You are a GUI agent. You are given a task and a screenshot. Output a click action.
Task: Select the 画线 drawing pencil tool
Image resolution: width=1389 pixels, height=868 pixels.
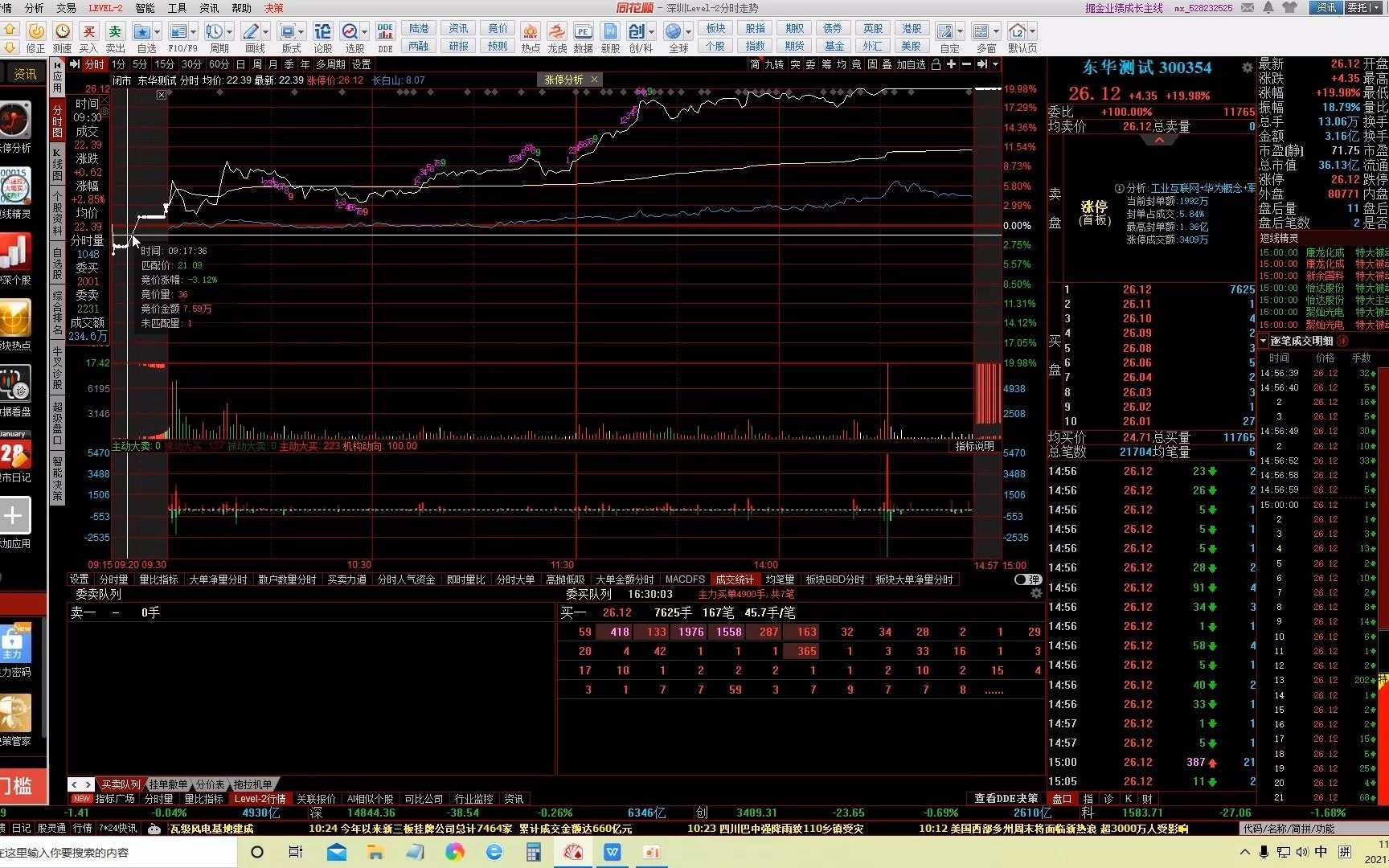pos(251,32)
